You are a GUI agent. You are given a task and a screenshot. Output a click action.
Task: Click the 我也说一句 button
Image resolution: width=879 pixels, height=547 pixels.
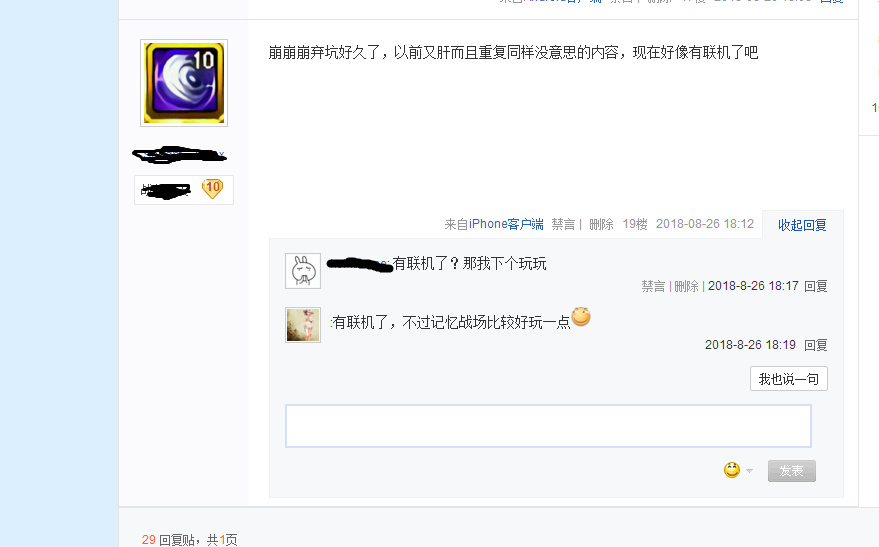[789, 379]
